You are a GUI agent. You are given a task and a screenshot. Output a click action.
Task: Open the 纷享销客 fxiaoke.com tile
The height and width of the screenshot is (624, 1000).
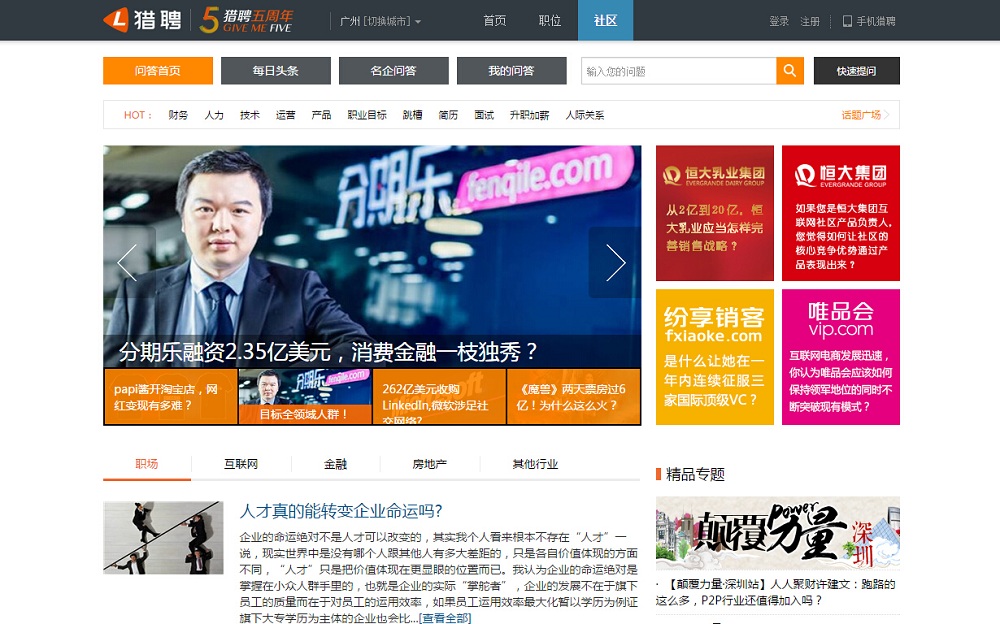click(x=714, y=357)
